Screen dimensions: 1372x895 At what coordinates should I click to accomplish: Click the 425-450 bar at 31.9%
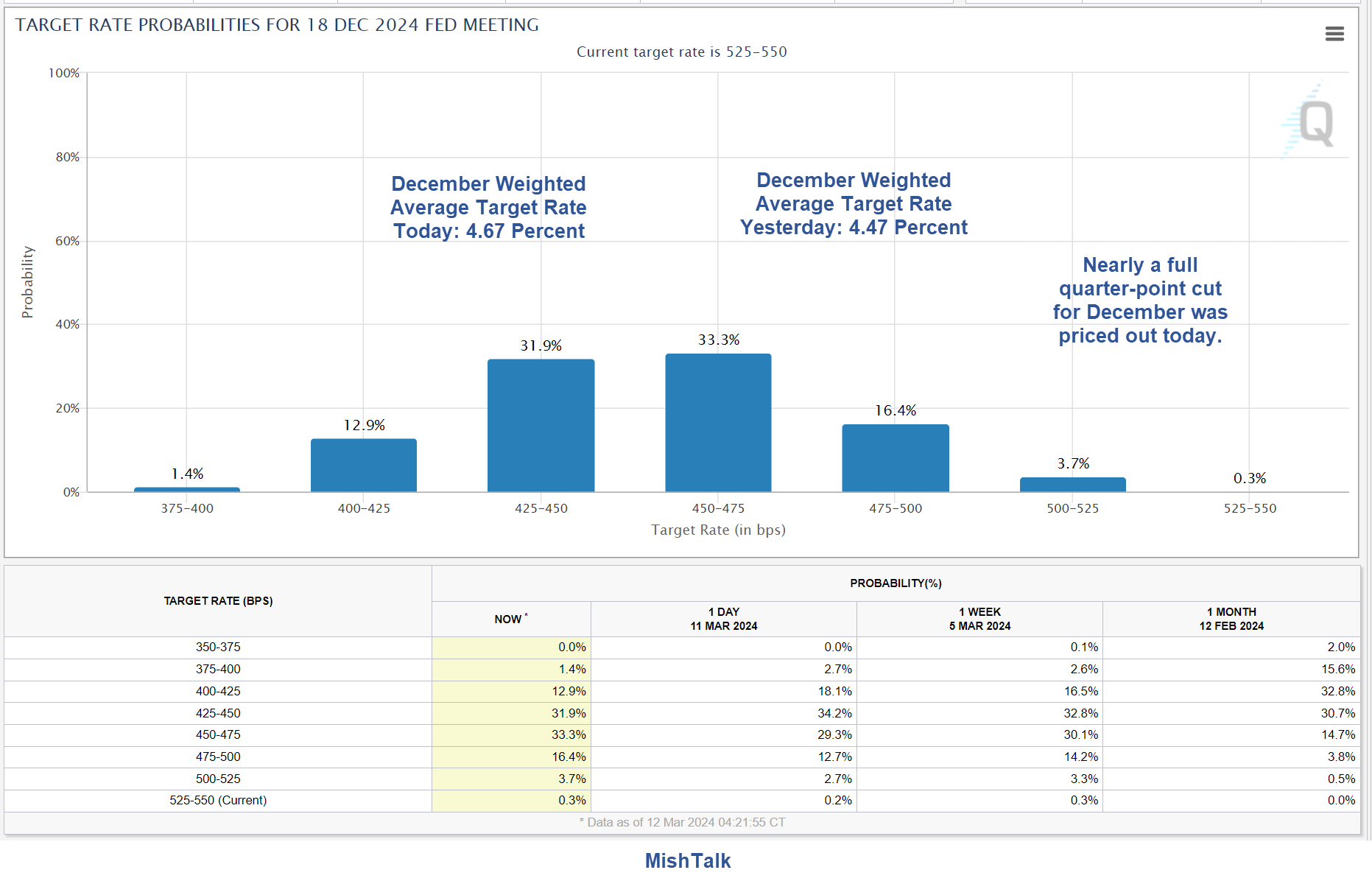click(x=541, y=426)
